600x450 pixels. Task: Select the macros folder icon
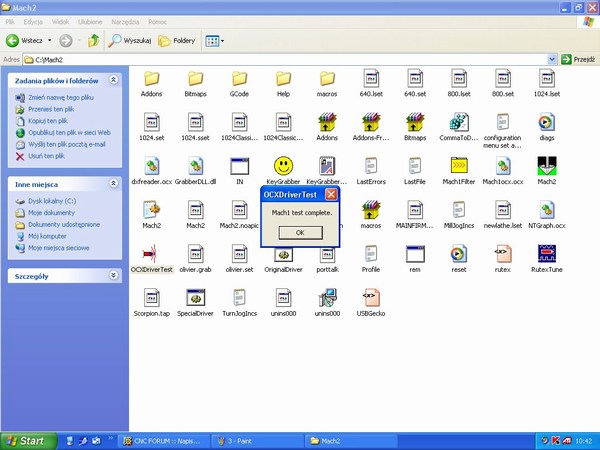coord(327,79)
